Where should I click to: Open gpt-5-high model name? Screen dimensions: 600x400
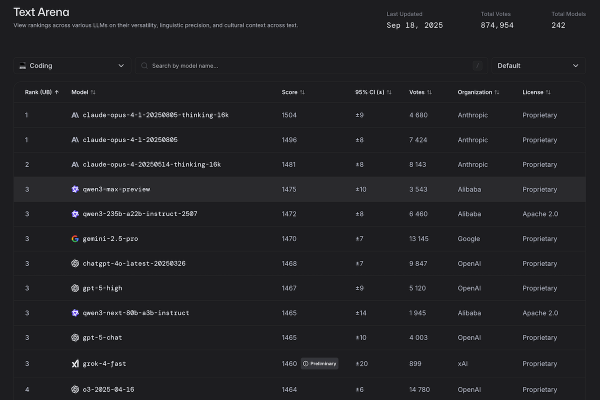pos(103,288)
